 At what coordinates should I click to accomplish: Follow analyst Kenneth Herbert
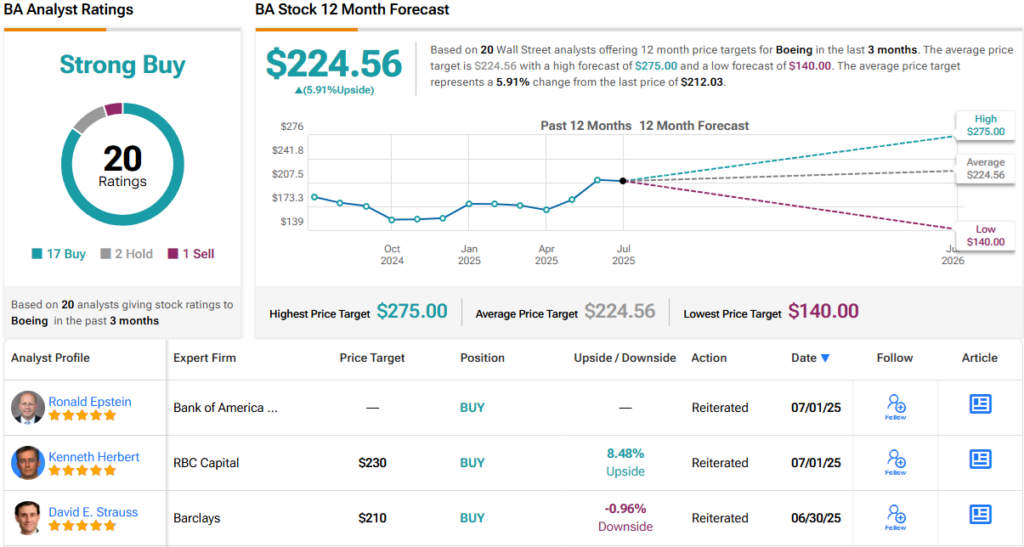(895, 462)
